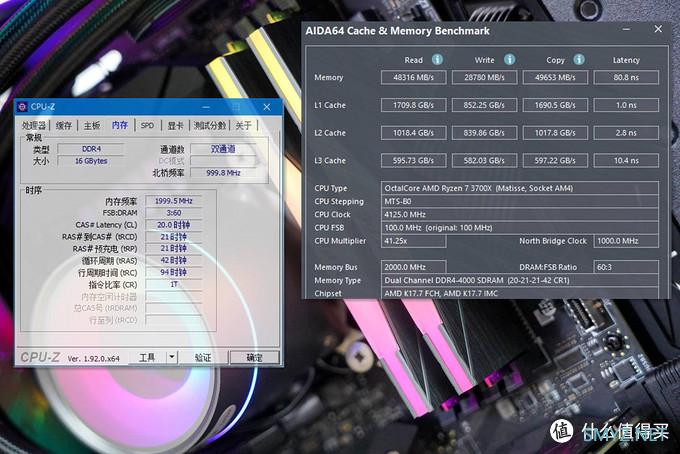The width and height of the screenshot is (680, 454).
Task: Click the CPU Multiplier value 41.25x
Action: [x=414, y=241]
